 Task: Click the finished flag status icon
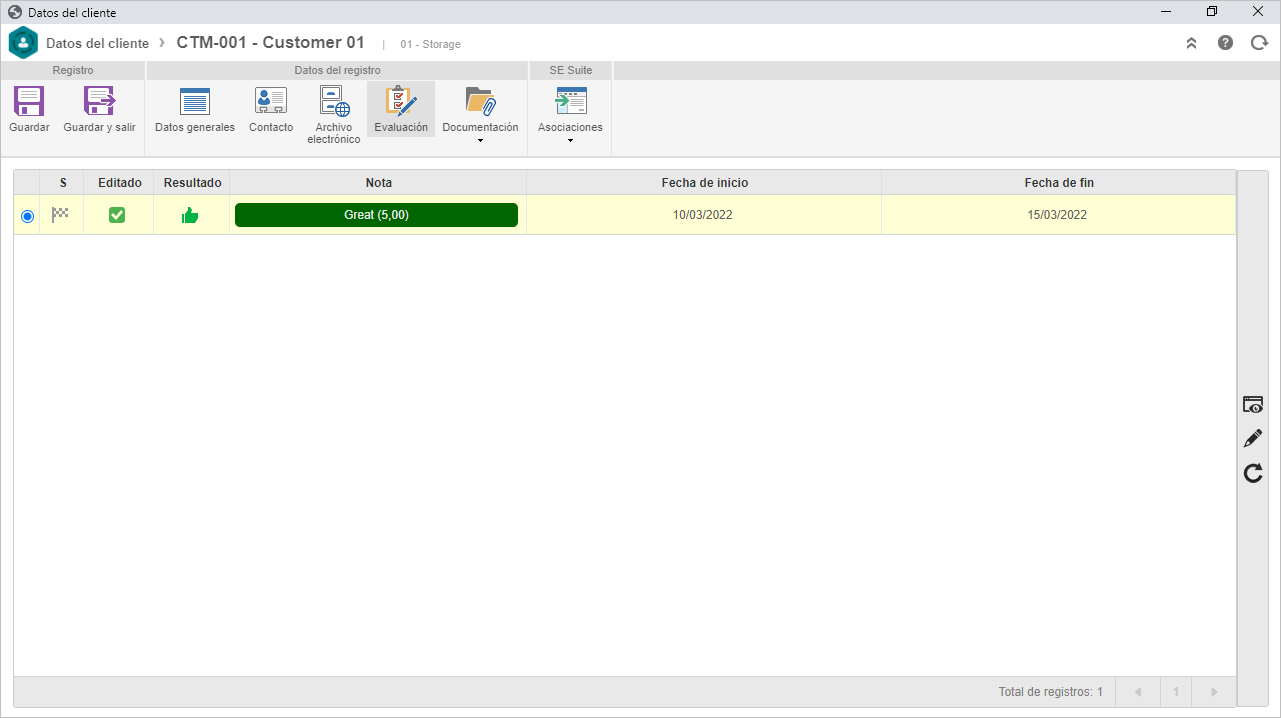coord(61,214)
